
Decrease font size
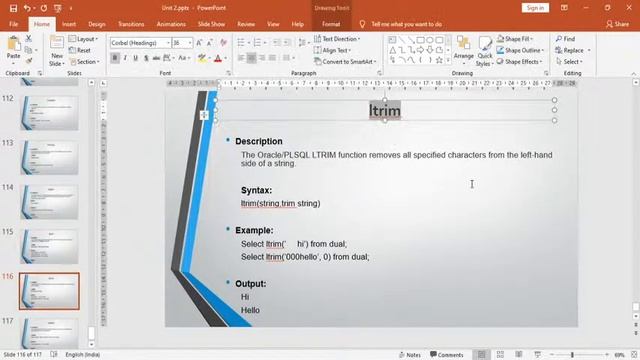(x=210, y=43)
